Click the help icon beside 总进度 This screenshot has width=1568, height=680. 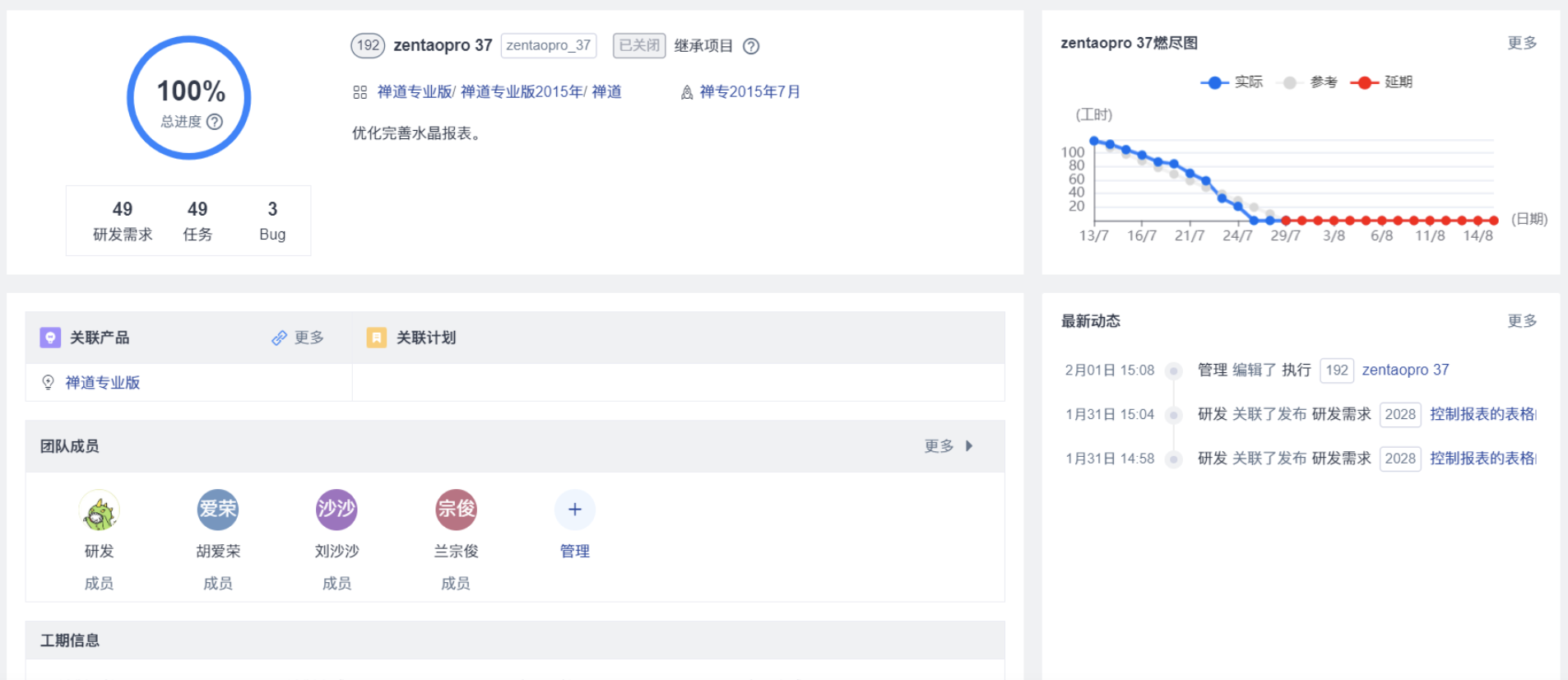[x=215, y=122]
